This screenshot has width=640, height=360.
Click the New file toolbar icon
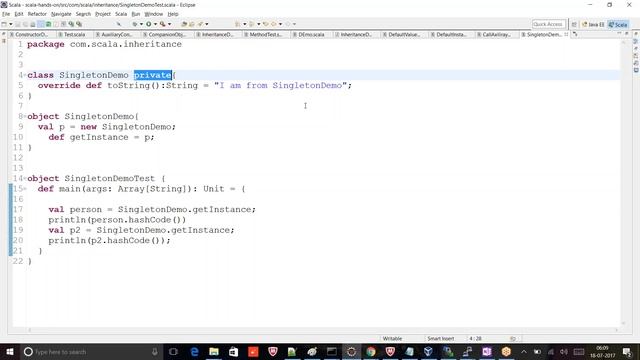4,24
